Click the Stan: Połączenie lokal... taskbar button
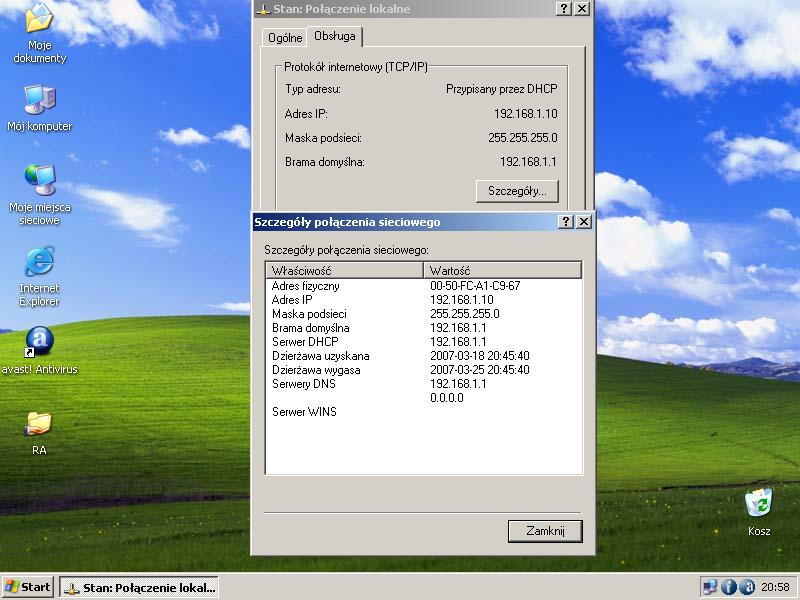This screenshot has width=800, height=600. (x=139, y=587)
